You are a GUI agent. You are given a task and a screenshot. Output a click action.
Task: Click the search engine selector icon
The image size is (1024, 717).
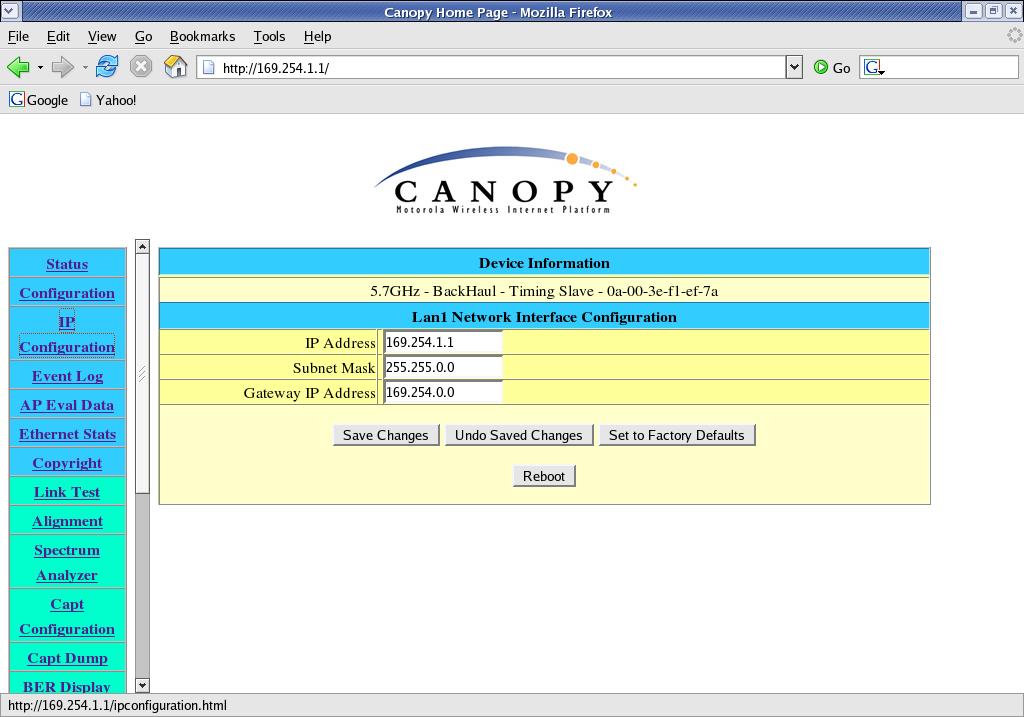874,67
